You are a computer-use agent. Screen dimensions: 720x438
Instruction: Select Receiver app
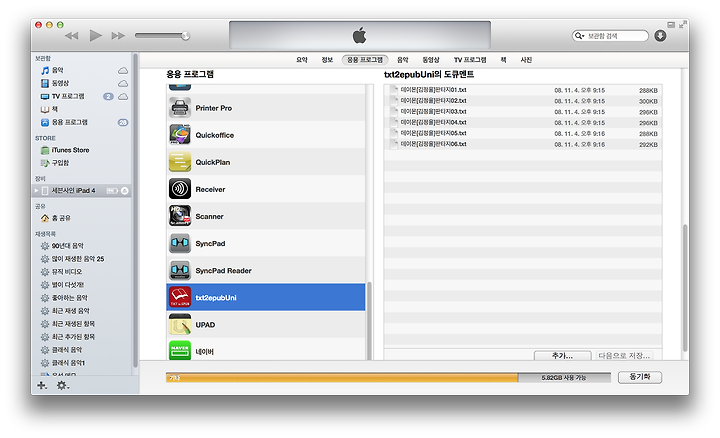266,189
